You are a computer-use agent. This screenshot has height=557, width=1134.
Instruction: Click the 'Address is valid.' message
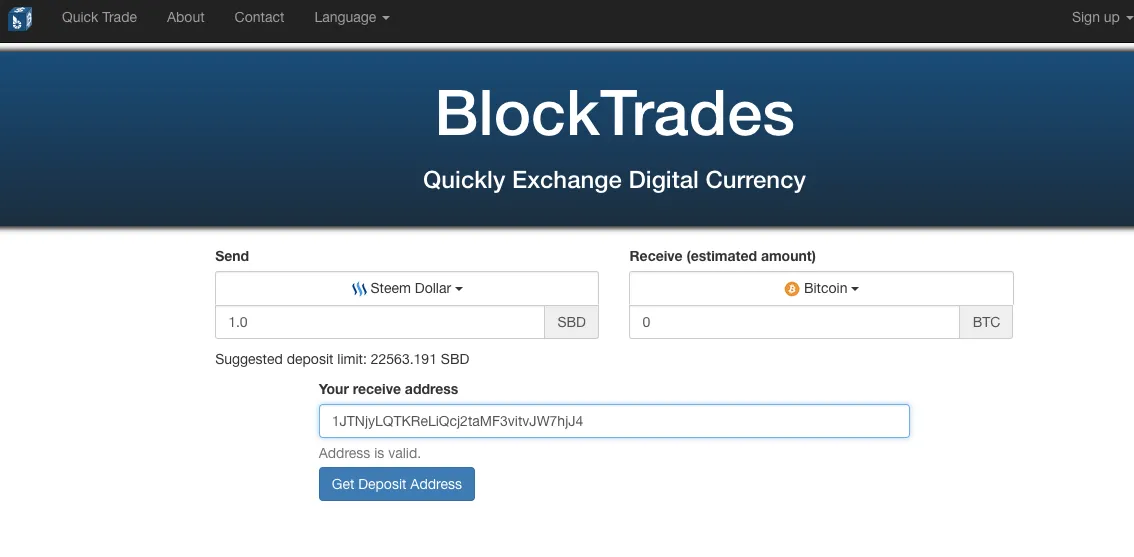pos(370,454)
